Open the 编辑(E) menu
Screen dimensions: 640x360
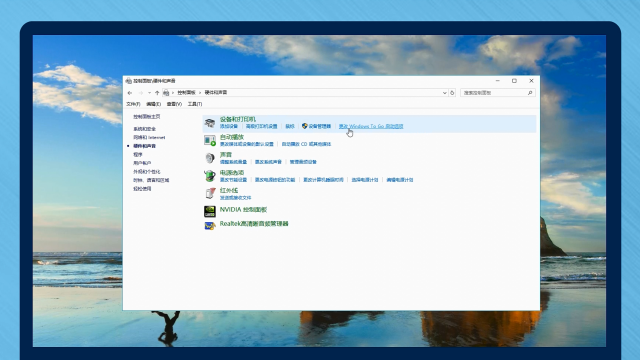(x=153, y=104)
